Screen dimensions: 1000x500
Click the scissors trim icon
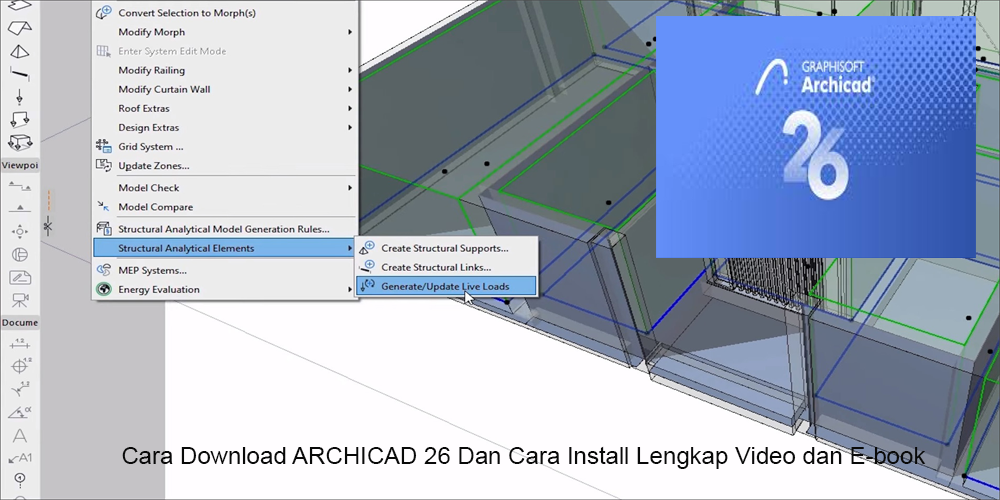48,225
